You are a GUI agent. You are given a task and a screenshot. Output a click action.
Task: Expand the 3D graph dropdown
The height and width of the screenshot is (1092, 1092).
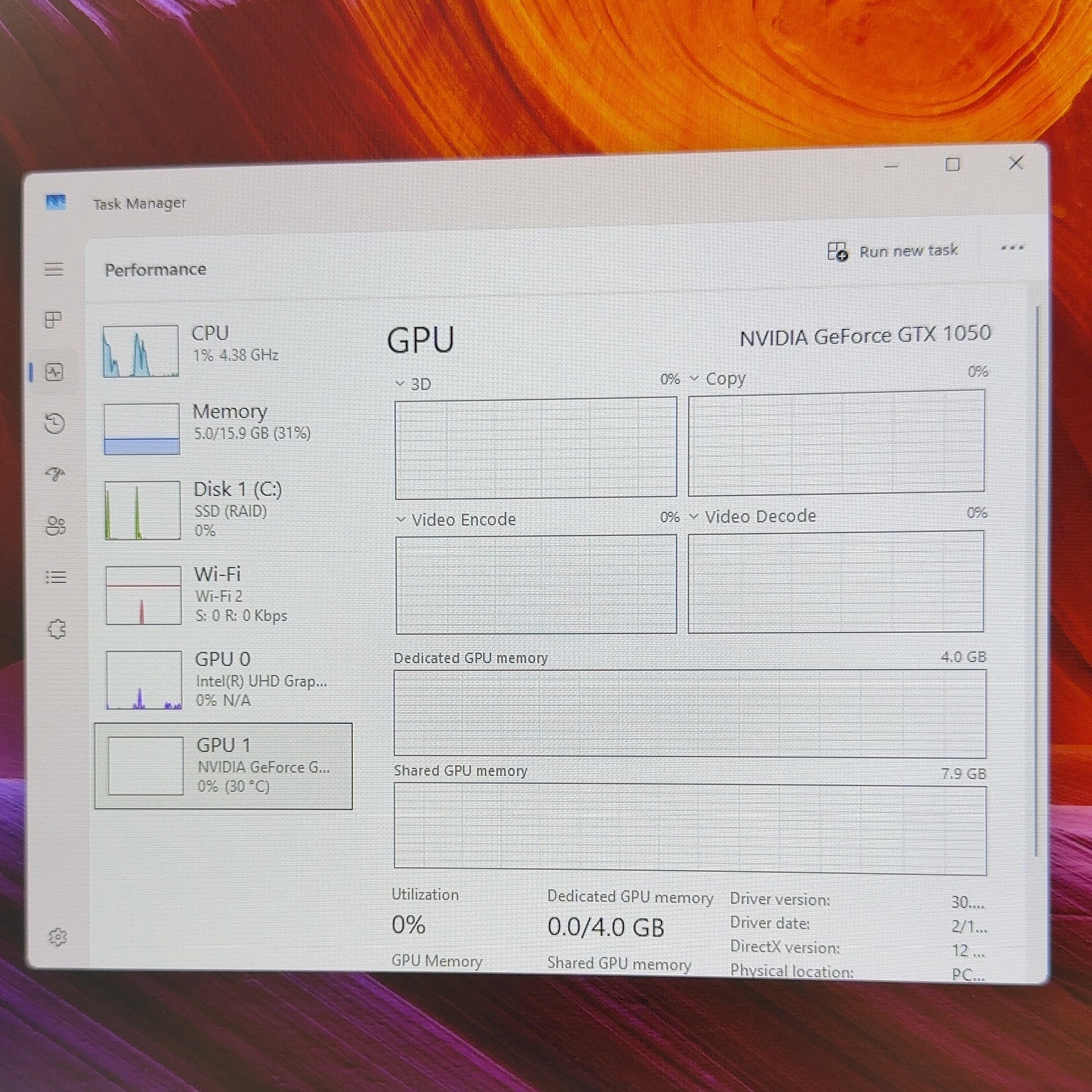point(414,384)
